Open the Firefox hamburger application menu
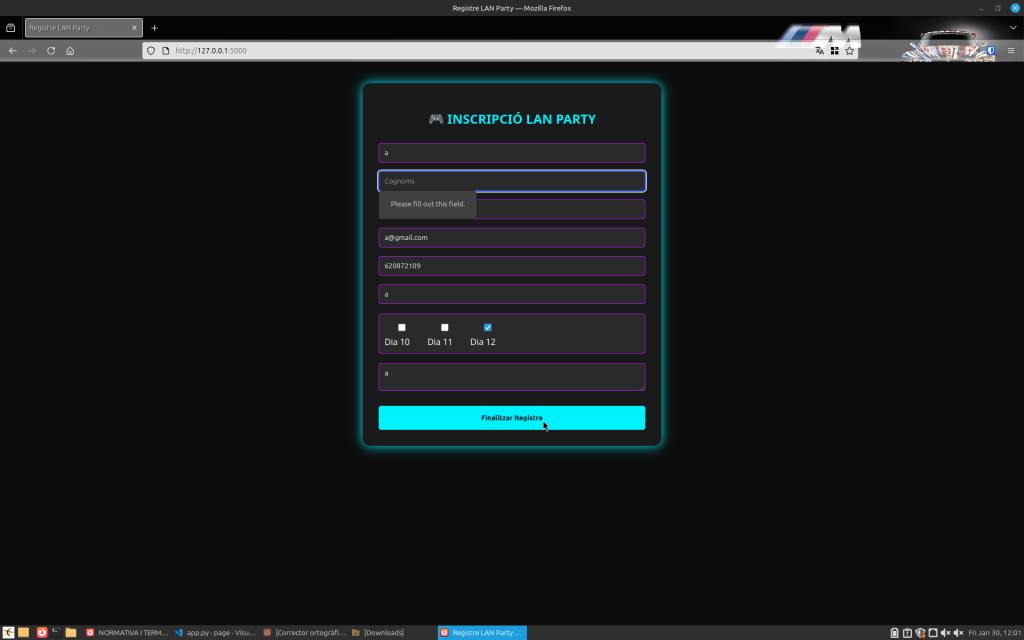The image size is (1024, 640). (x=1010, y=50)
